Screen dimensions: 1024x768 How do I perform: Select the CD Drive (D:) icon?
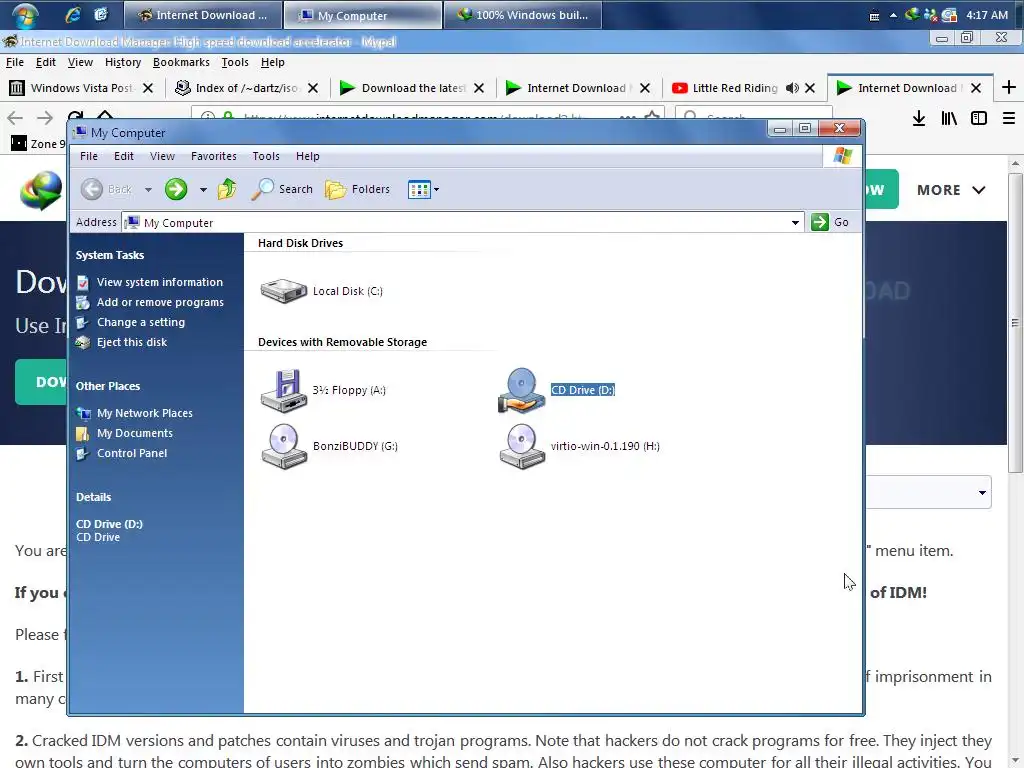pyautogui.click(x=521, y=391)
